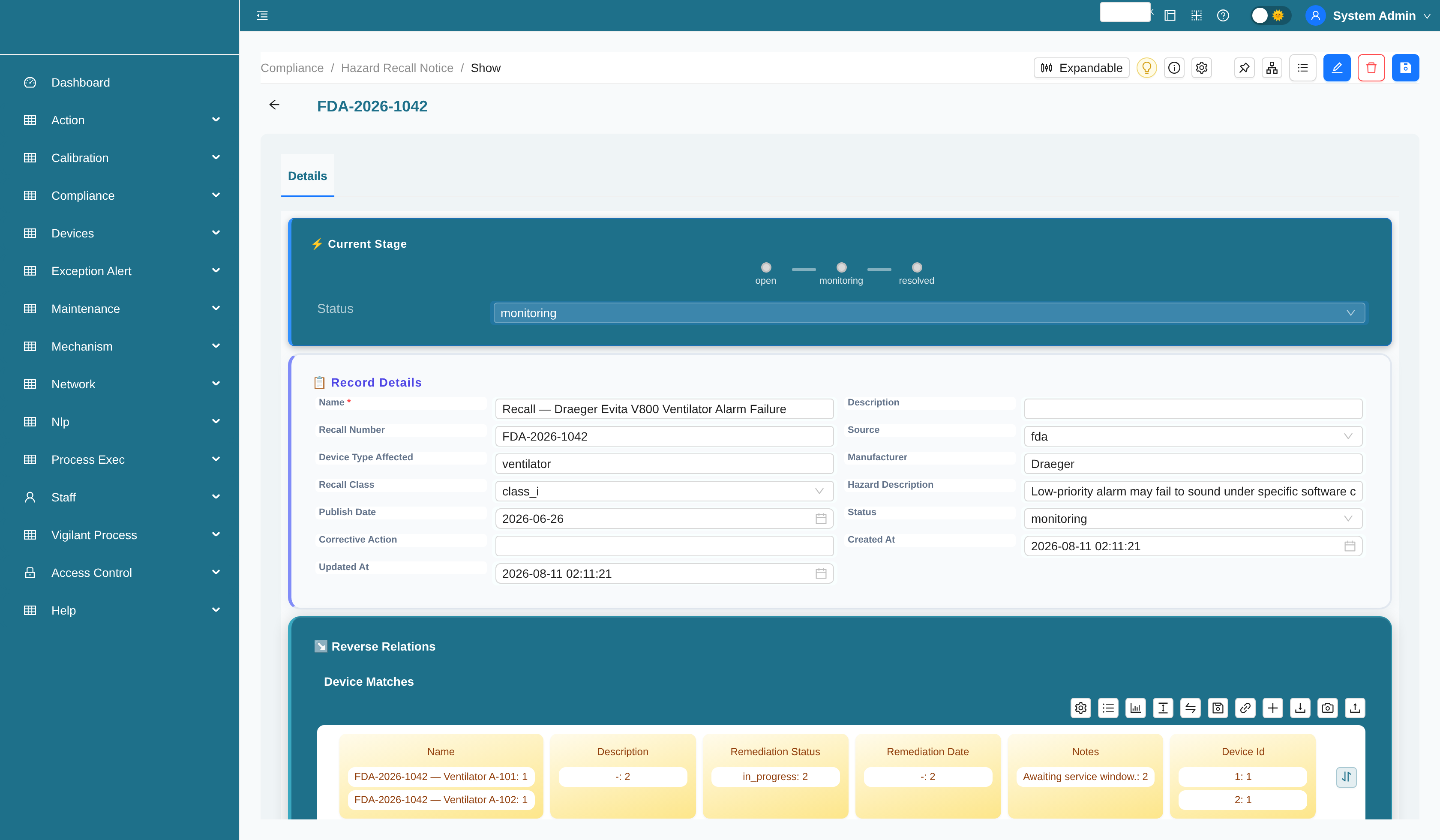Expand the Compliance sidebar menu
1440x840 pixels.
tap(120, 195)
